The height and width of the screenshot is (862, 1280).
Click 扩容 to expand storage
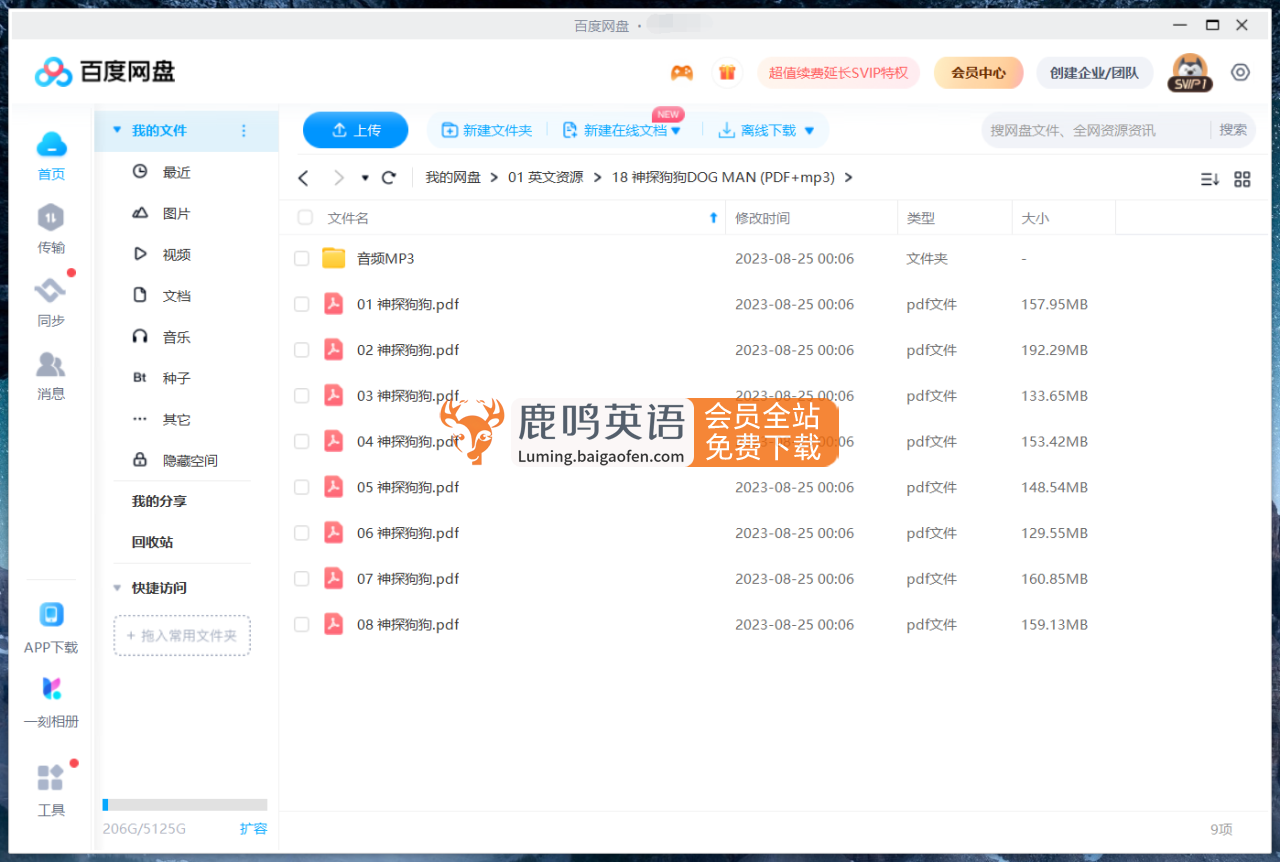254,828
